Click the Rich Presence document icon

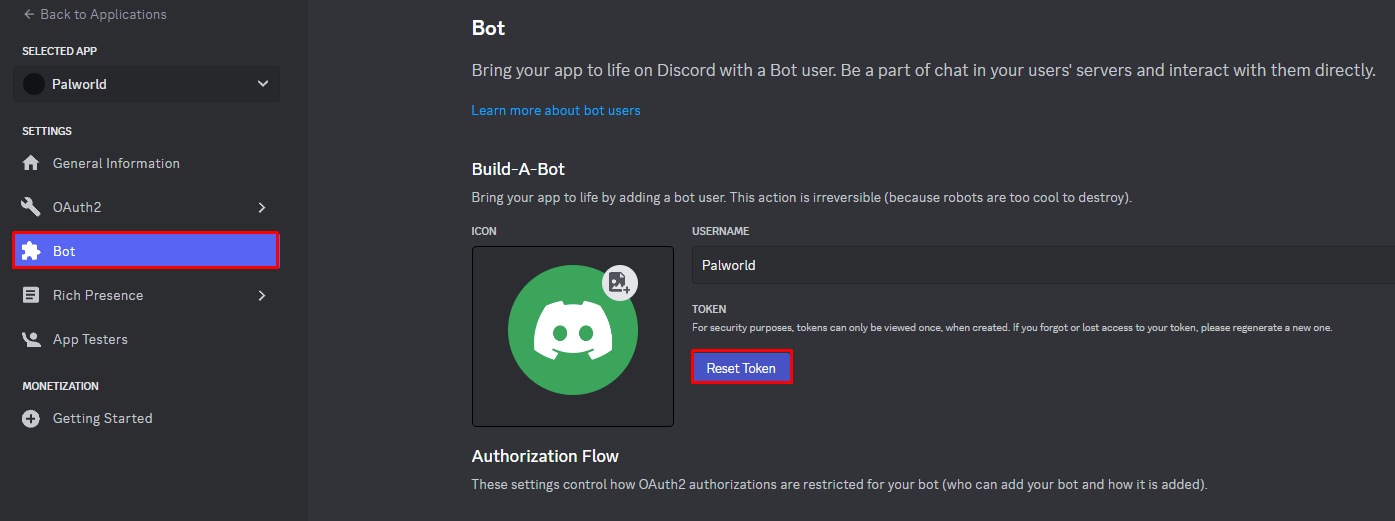tap(32, 295)
